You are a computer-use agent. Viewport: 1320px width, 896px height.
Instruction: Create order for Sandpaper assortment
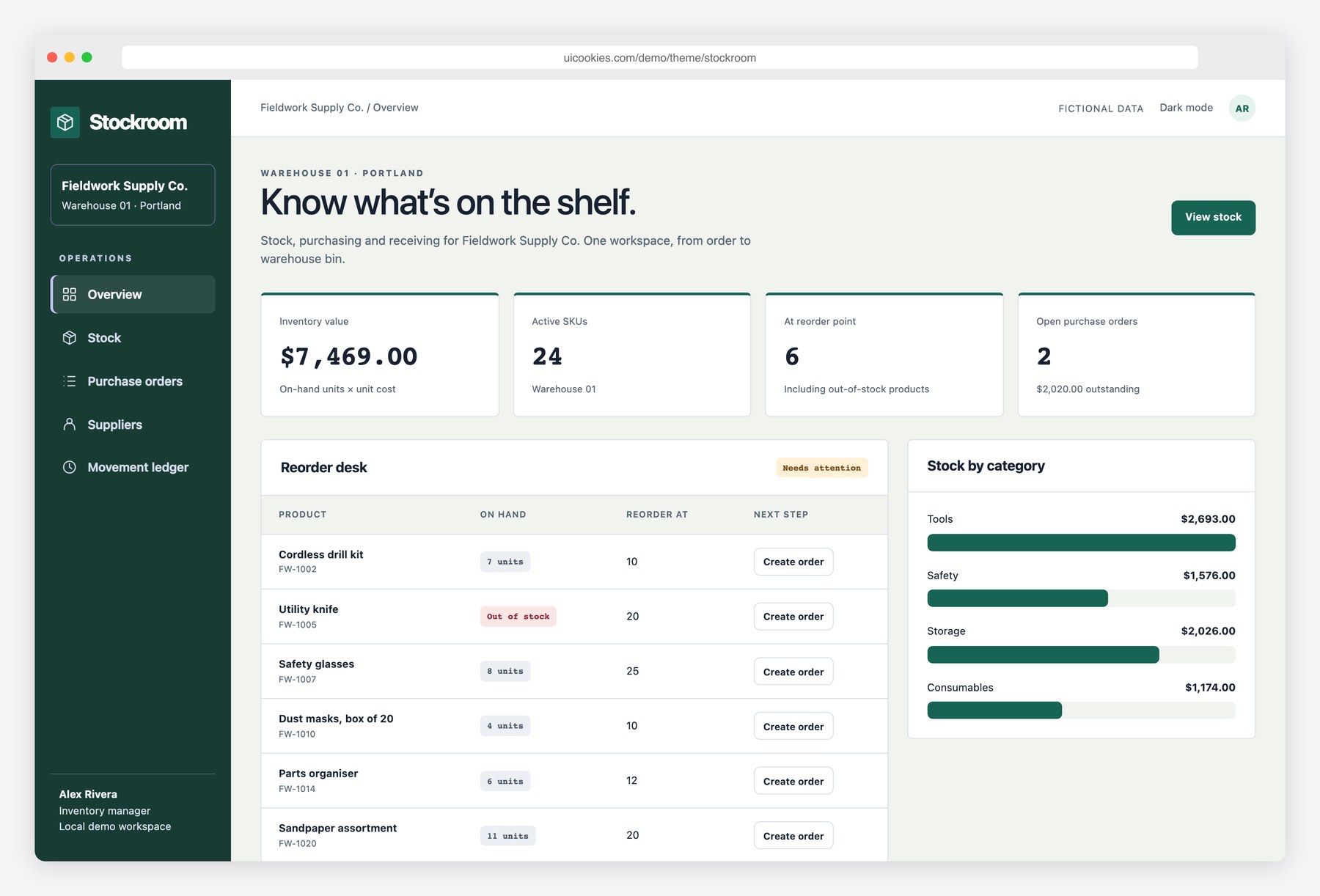click(x=793, y=836)
